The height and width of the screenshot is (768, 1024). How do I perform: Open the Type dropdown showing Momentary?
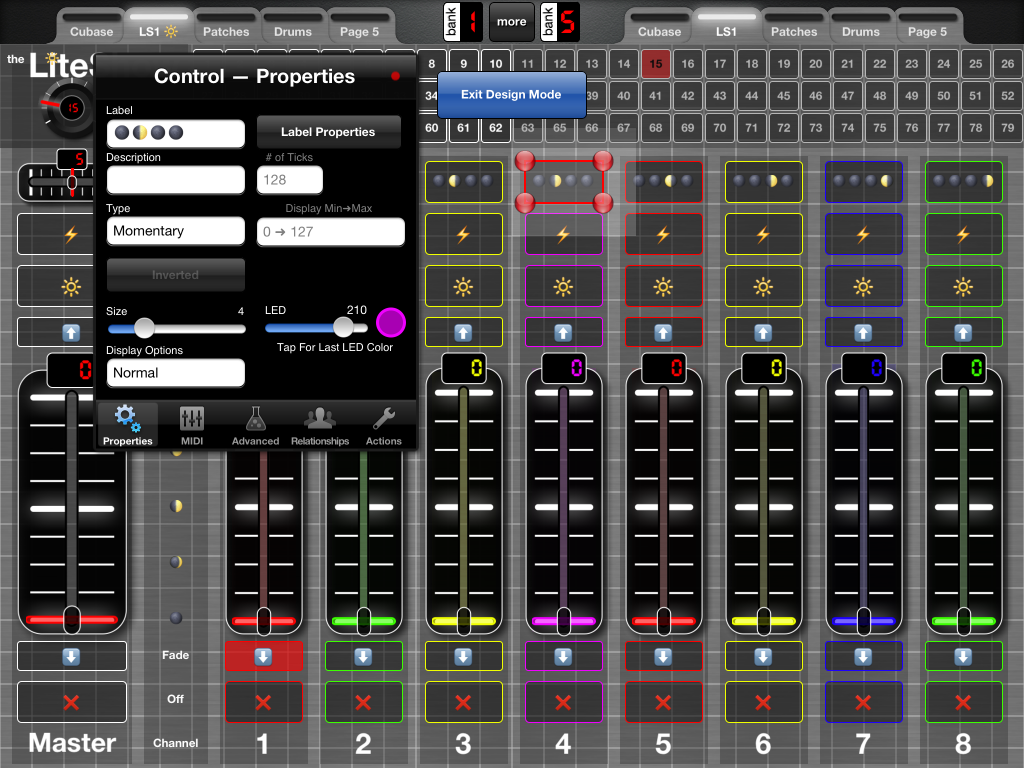click(176, 231)
